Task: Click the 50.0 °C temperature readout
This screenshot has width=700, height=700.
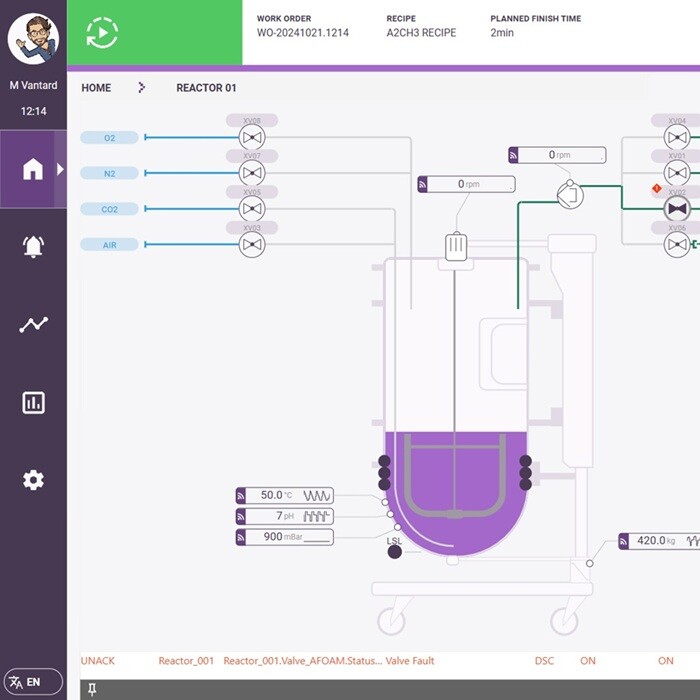Action: (284, 495)
